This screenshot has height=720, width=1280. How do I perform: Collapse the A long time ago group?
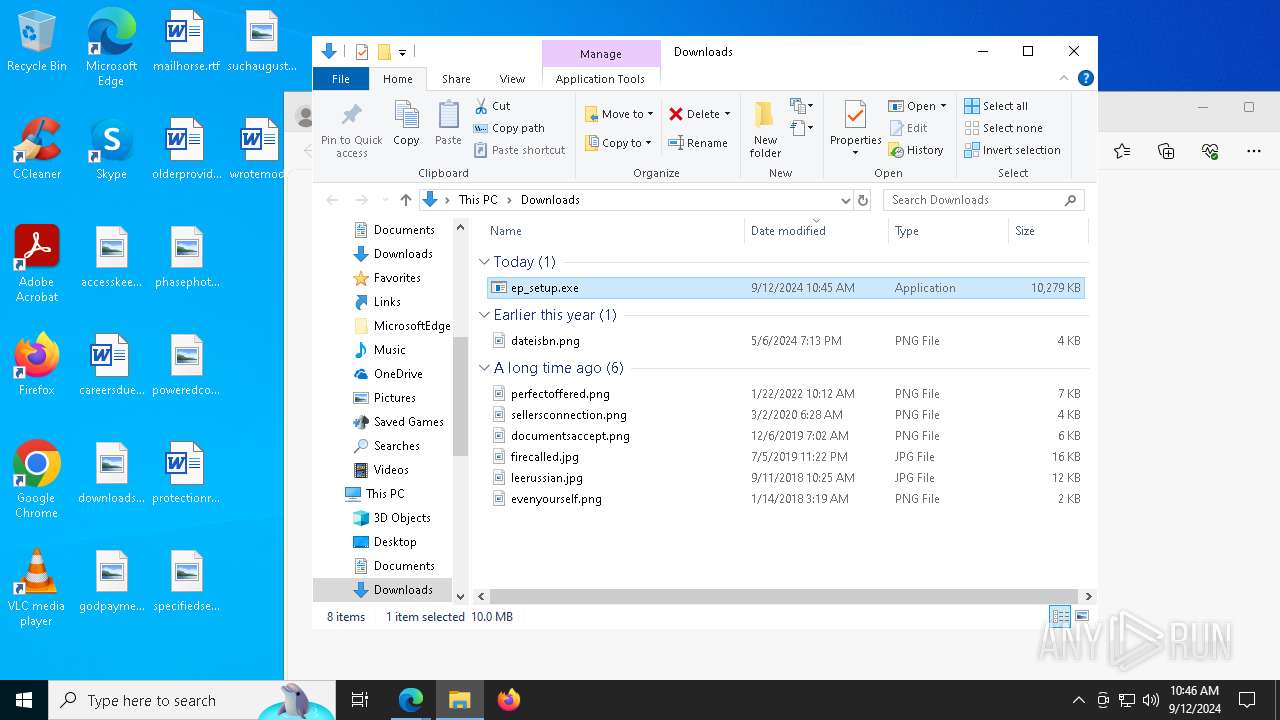coord(484,368)
